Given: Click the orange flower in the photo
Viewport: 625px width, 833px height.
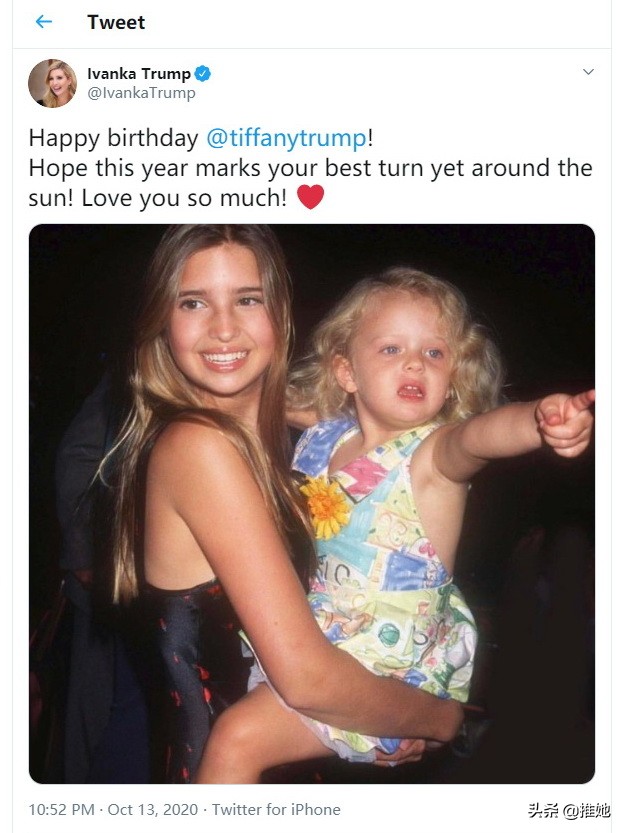Looking at the screenshot, I should point(327,506).
